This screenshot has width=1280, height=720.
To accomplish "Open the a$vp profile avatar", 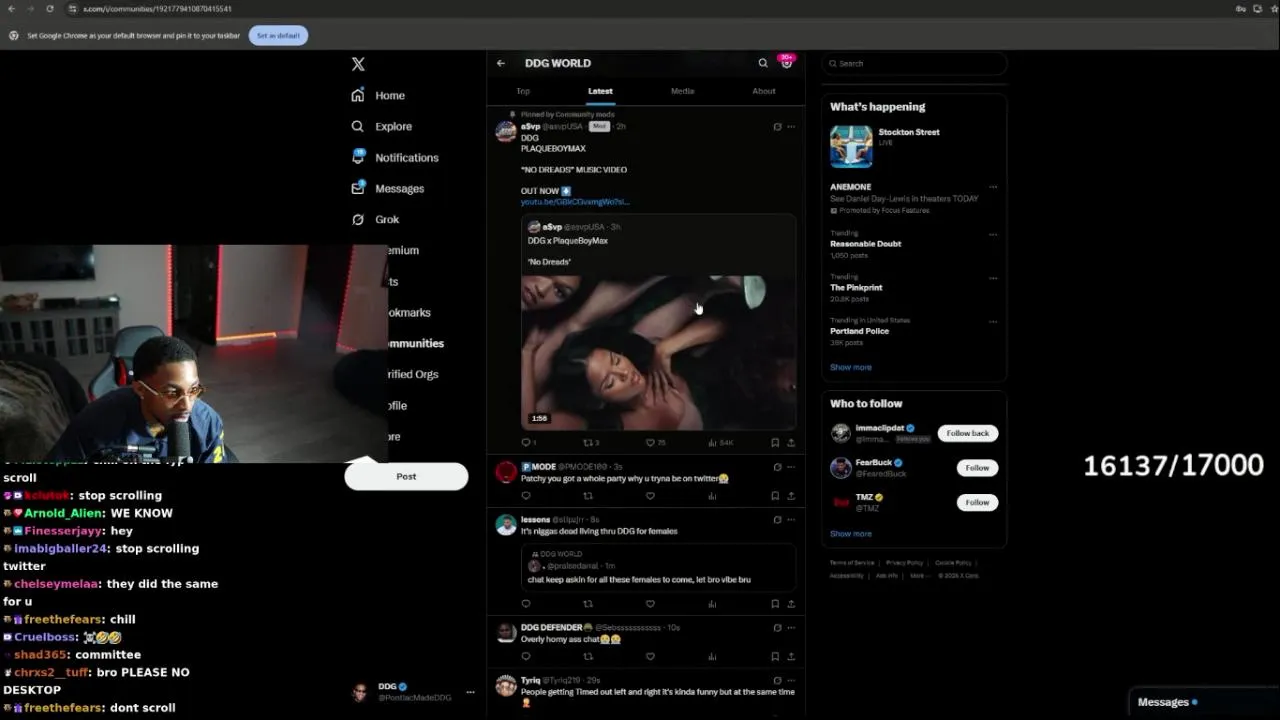I will click(506, 132).
